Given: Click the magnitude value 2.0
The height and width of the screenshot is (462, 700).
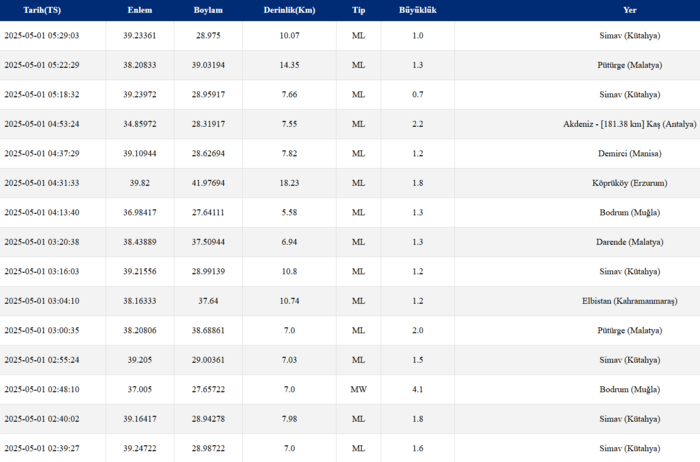Looking at the screenshot, I should pyautogui.click(x=418, y=330).
